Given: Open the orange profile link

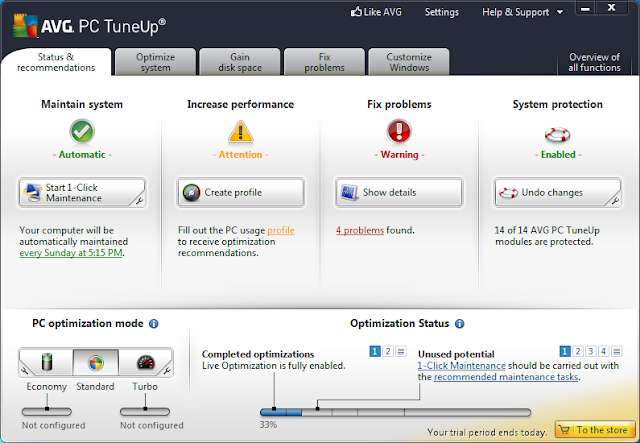Looking at the screenshot, I should click(281, 230).
